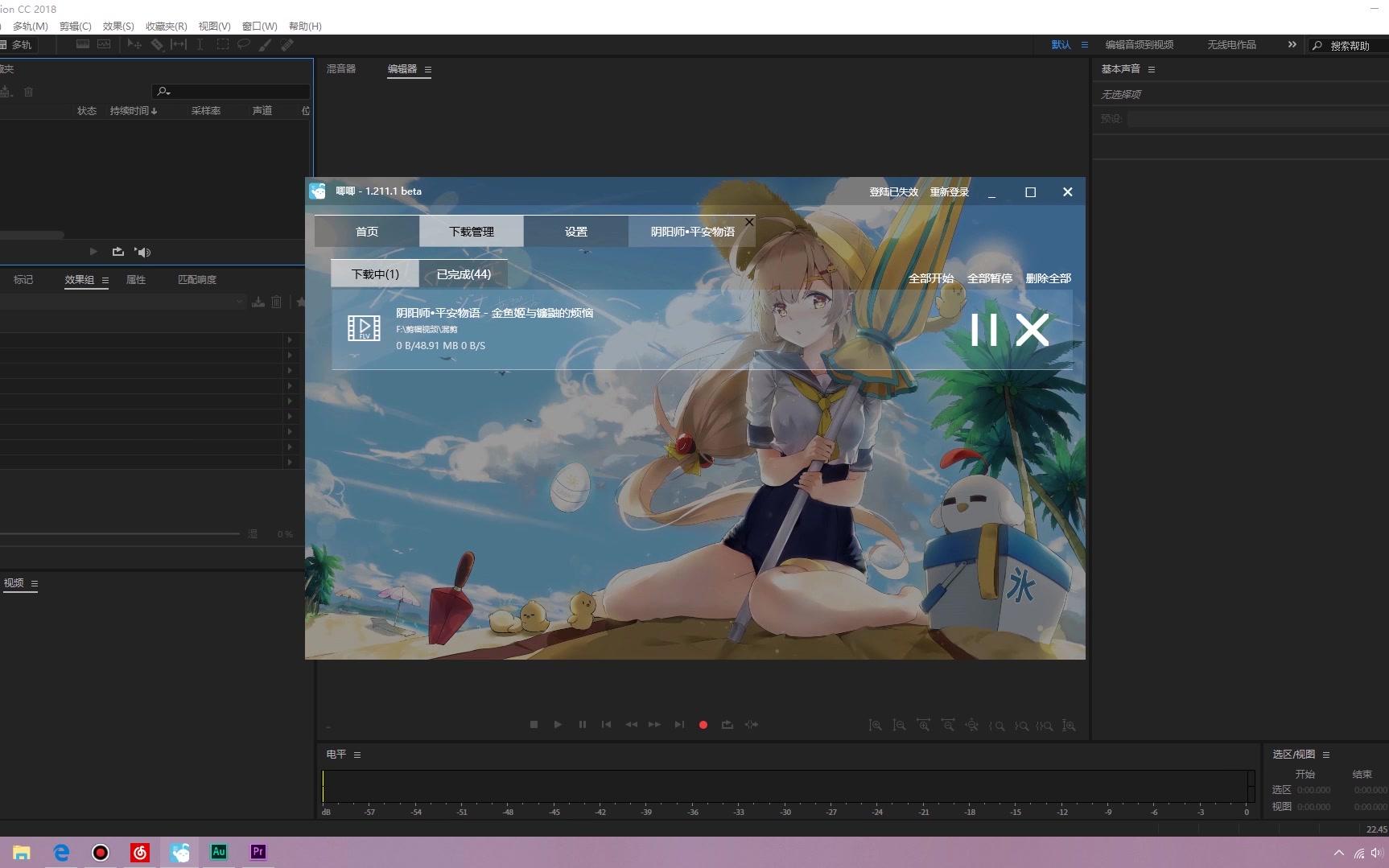Image resolution: width=1389 pixels, height=868 pixels.
Task: Select the Marquee Selection tool
Action: (222, 45)
